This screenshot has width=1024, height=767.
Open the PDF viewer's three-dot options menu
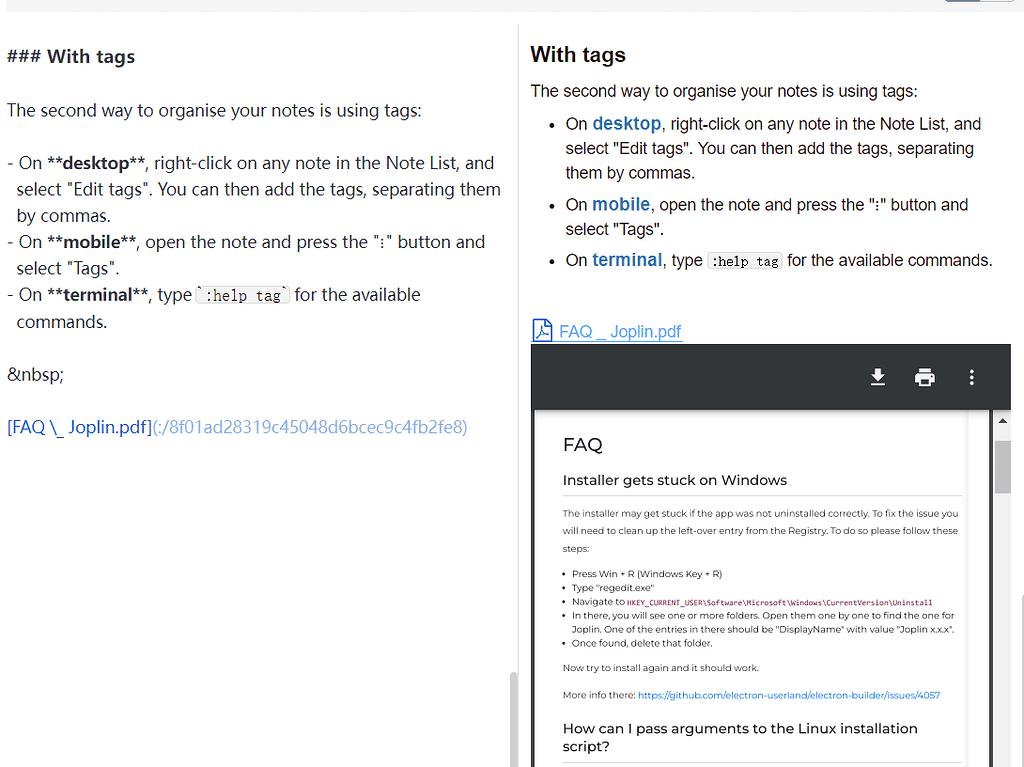click(x=971, y=377)
